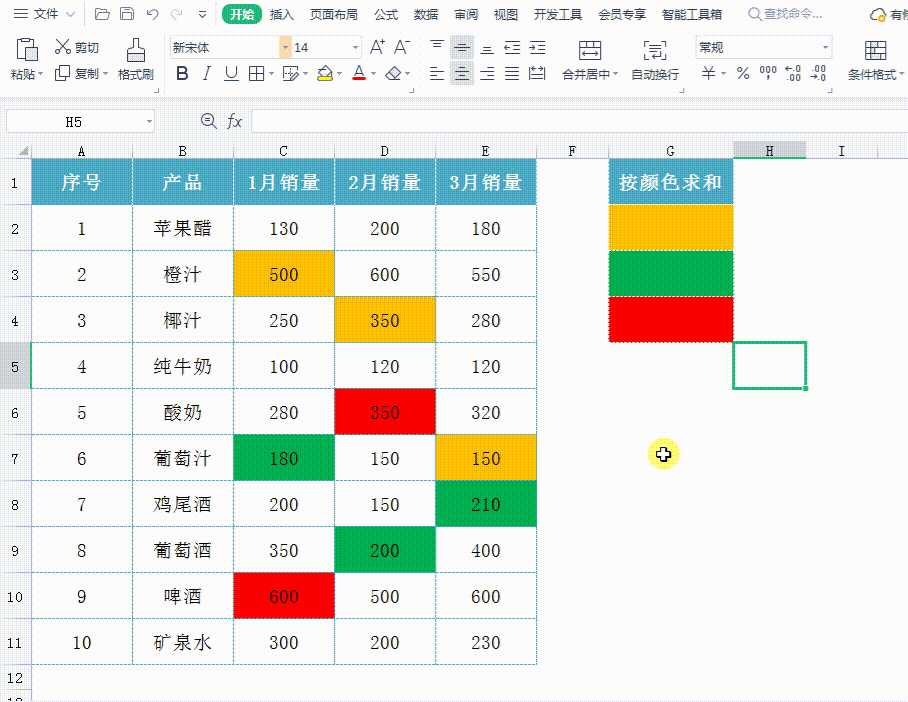Image resolution: width=908 pixels, height=702 pixels.
Task: Click the Redo arrow icon
Action: tap(177, 14)
